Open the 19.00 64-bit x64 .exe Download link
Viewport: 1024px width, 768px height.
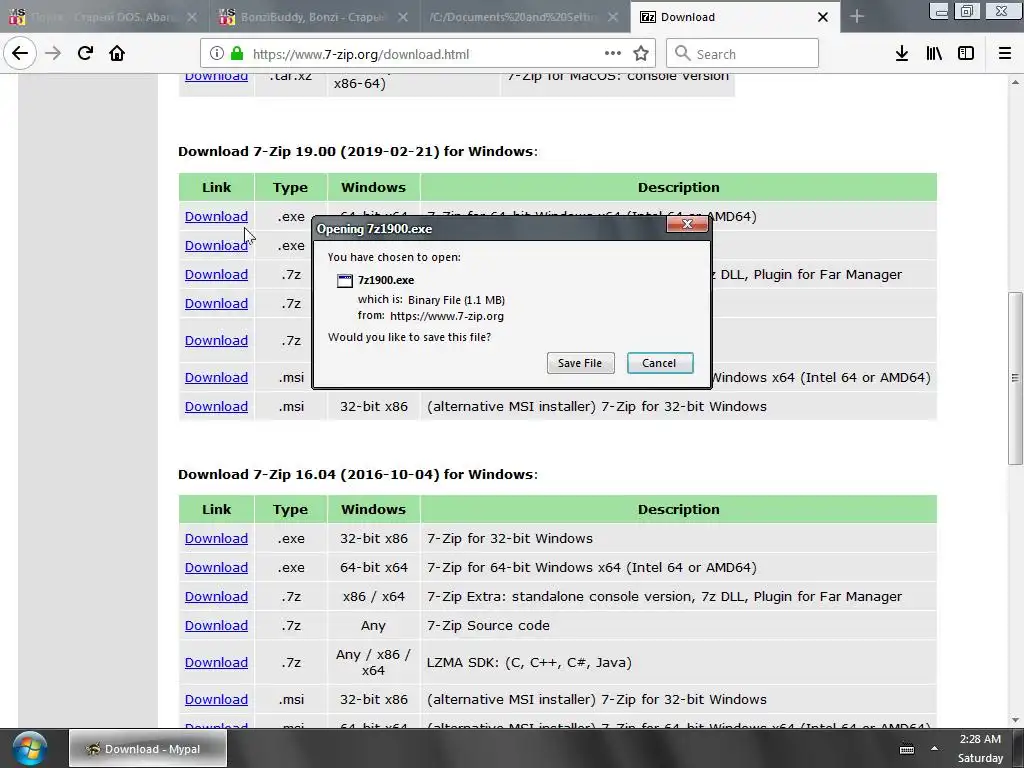(x=216, y=216)
